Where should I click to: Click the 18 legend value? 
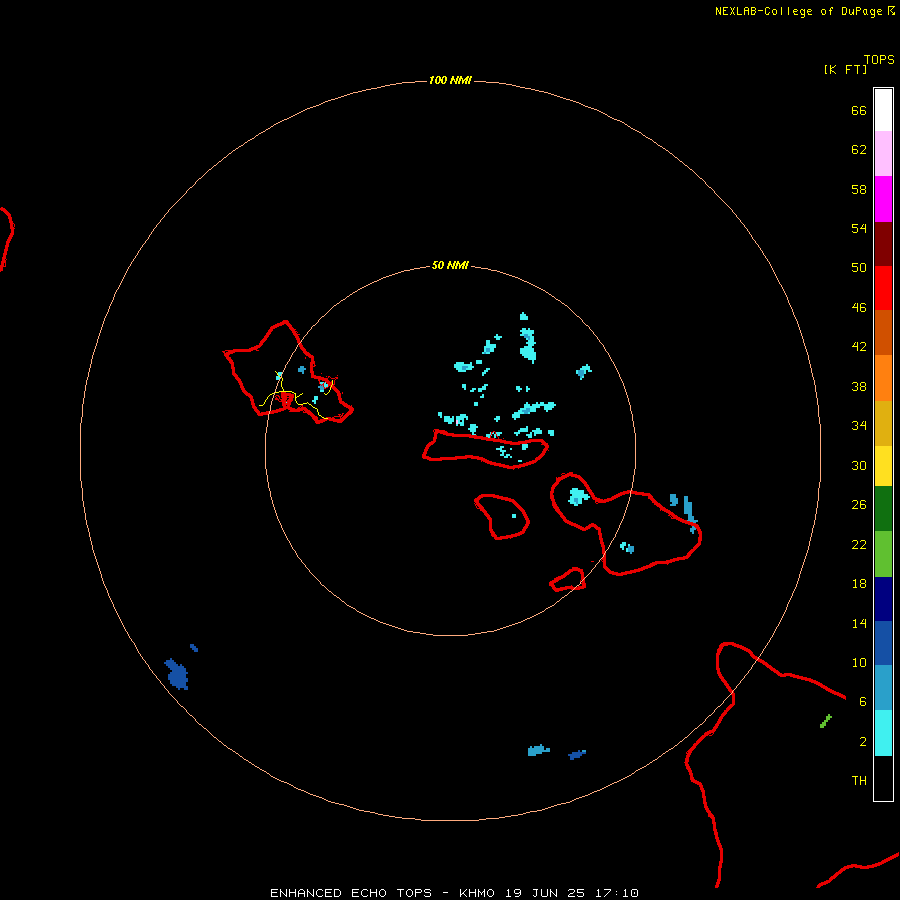[859, 584]
